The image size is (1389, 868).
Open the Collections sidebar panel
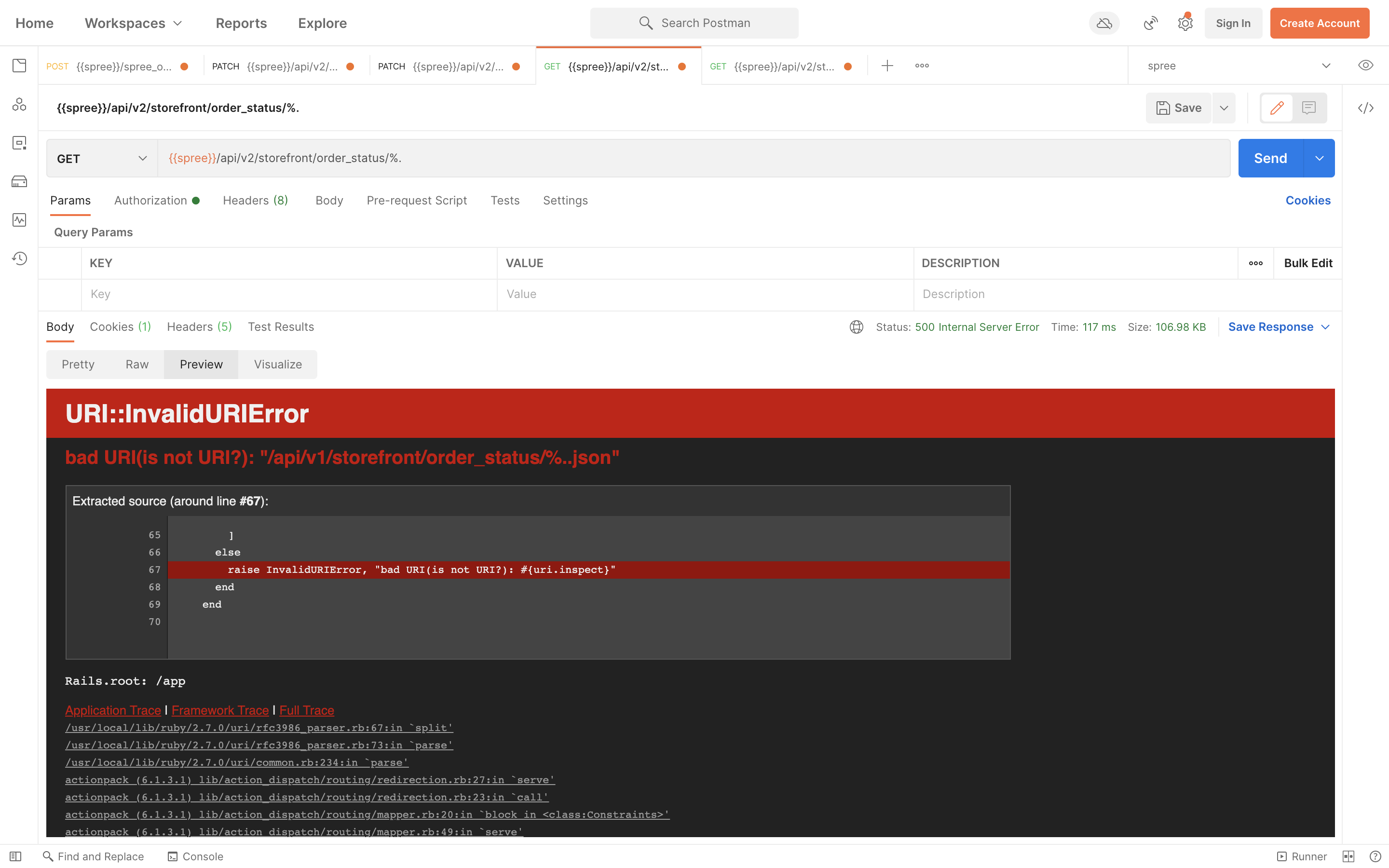pyautogui.click(x=19, y=66)
